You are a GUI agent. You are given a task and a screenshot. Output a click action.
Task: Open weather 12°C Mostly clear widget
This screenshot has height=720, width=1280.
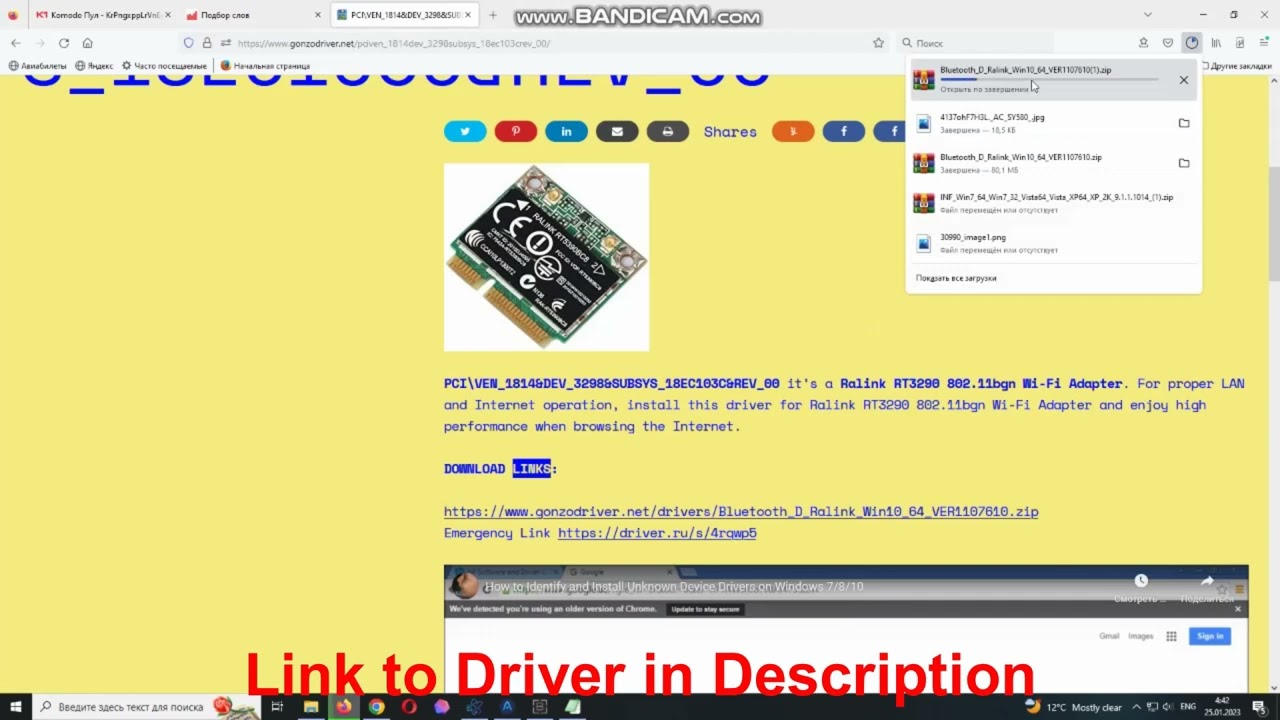[1075, 707]
